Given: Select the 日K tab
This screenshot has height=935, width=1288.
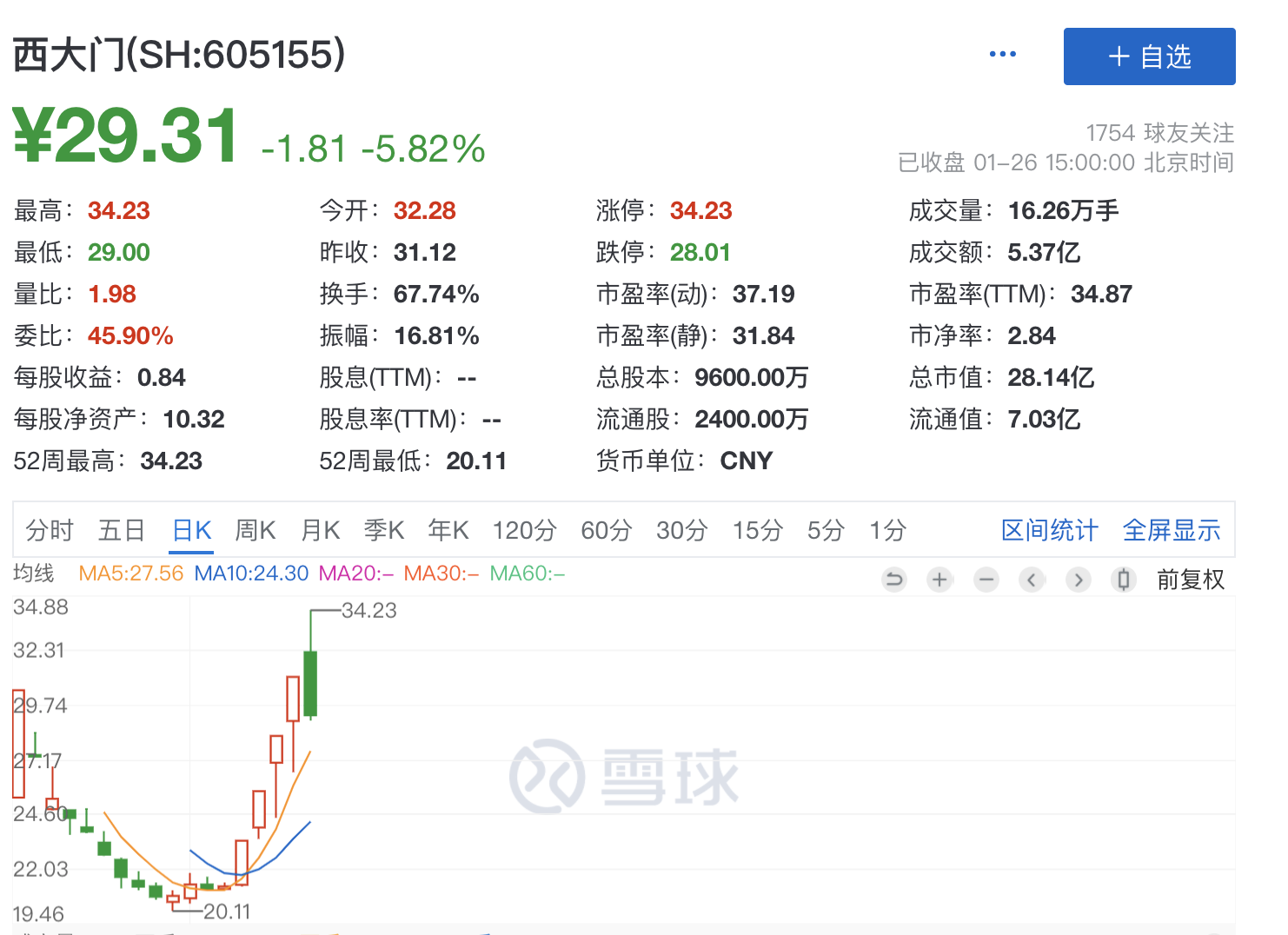Looking at the screenshot, I should click(x=192, y=530).
